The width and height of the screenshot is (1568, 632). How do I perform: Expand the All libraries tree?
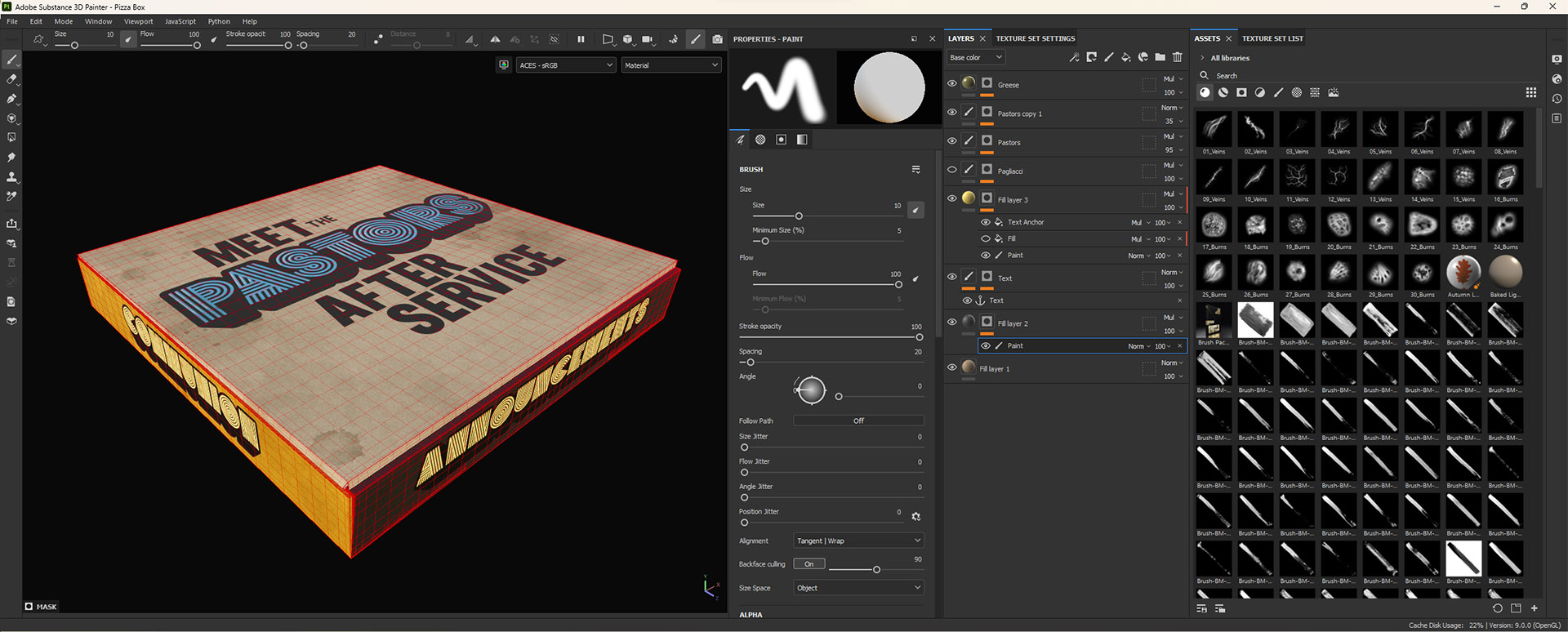pos(1202,58)
